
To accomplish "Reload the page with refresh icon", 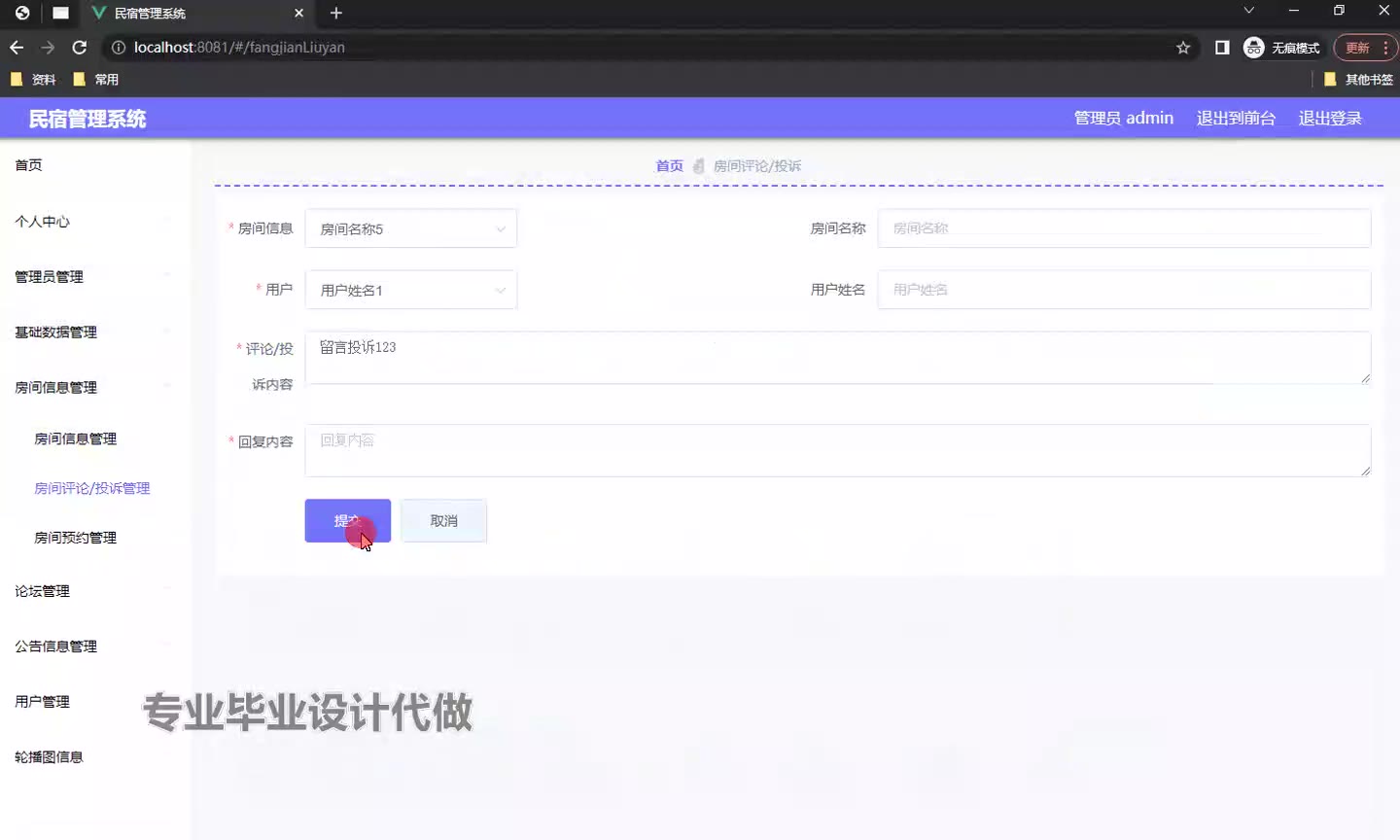I will [80, 48].
